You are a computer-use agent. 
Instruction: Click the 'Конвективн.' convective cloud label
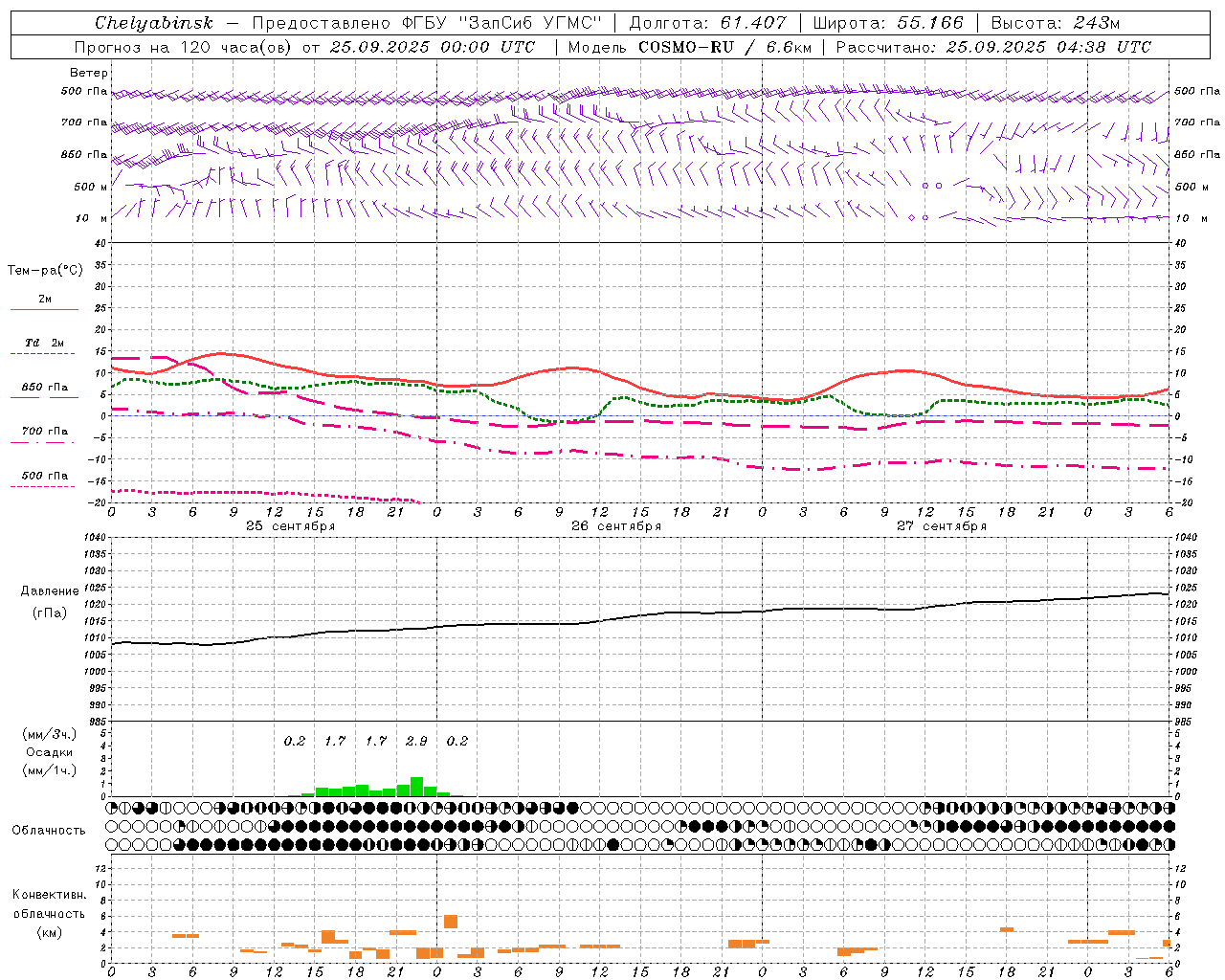click(50, 895)
